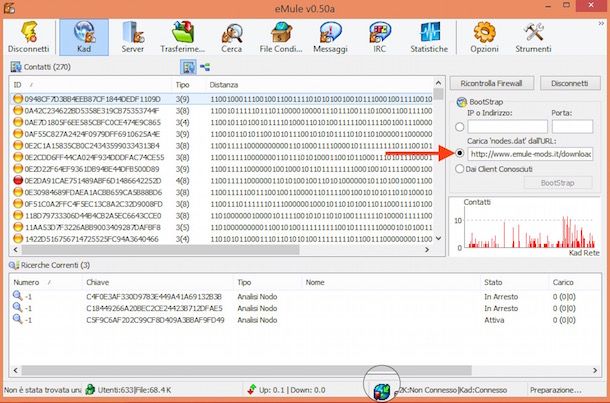Open the Statistiche statistics icon
Screen dimensions: 610x403
point(429,37)
